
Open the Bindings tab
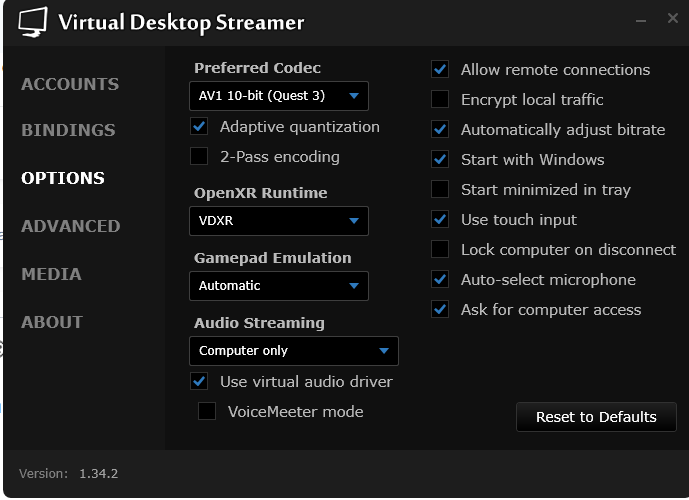pos(68,130)
